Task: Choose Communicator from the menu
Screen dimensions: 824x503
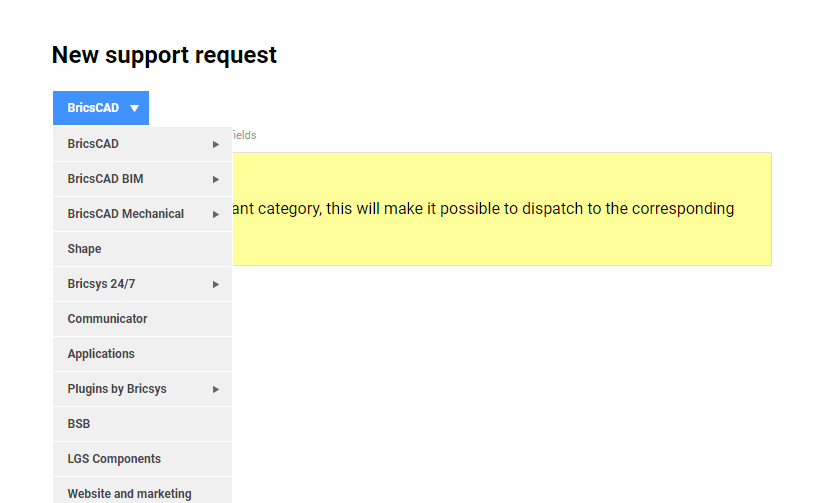Action: click(107, 319)
